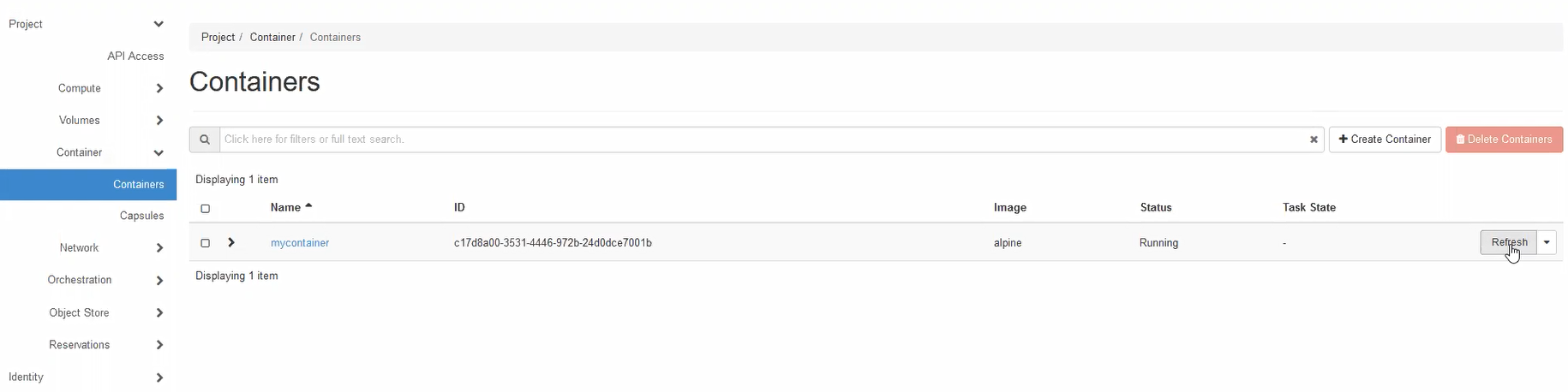The image size is (1568, 392).
Task: Click the search magnifier icon
Action: tap(205, 140)
